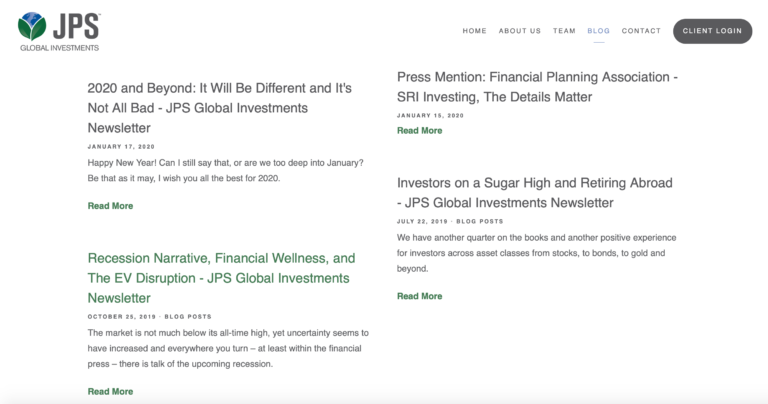Read More under Sugar High post
768x404 pixels.
click(x=419, y=296)
